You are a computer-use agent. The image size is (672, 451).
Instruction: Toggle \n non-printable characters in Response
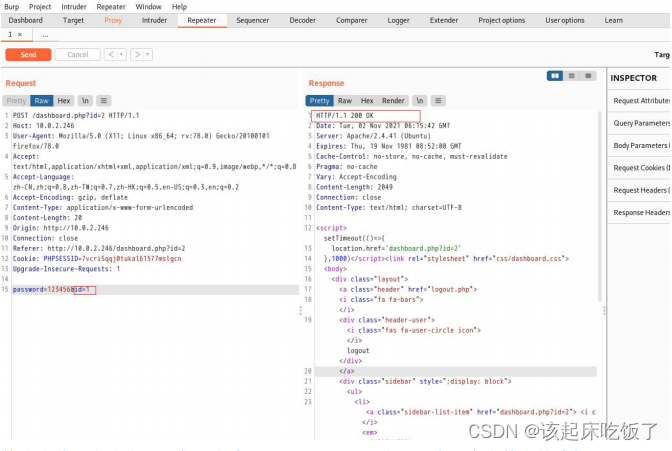pos(420,101)
